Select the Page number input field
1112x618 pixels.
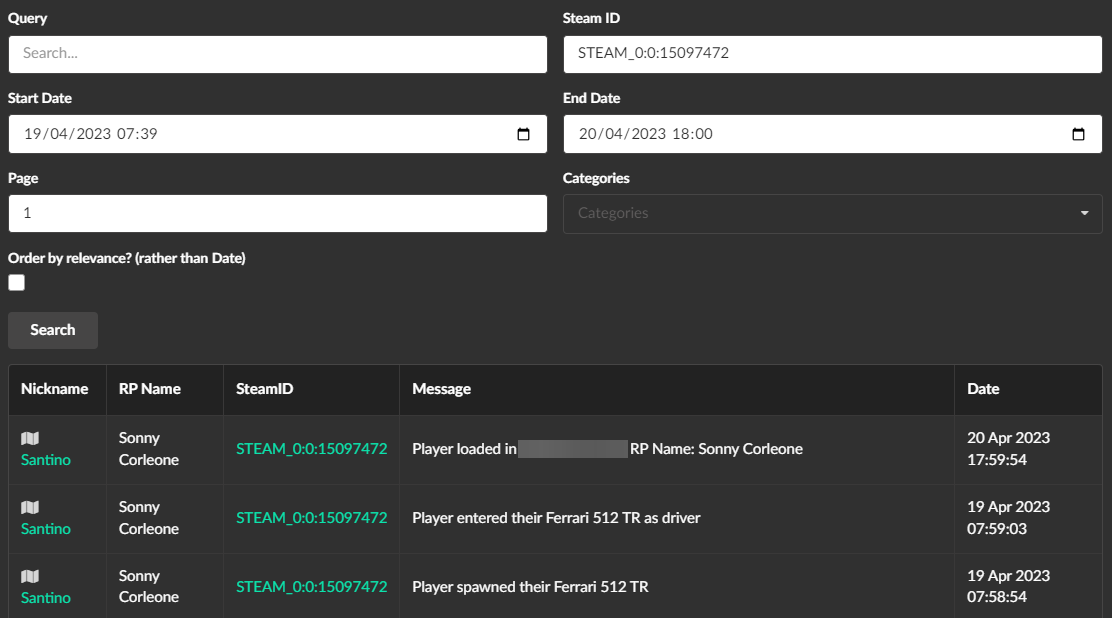[x=278, y=213]
